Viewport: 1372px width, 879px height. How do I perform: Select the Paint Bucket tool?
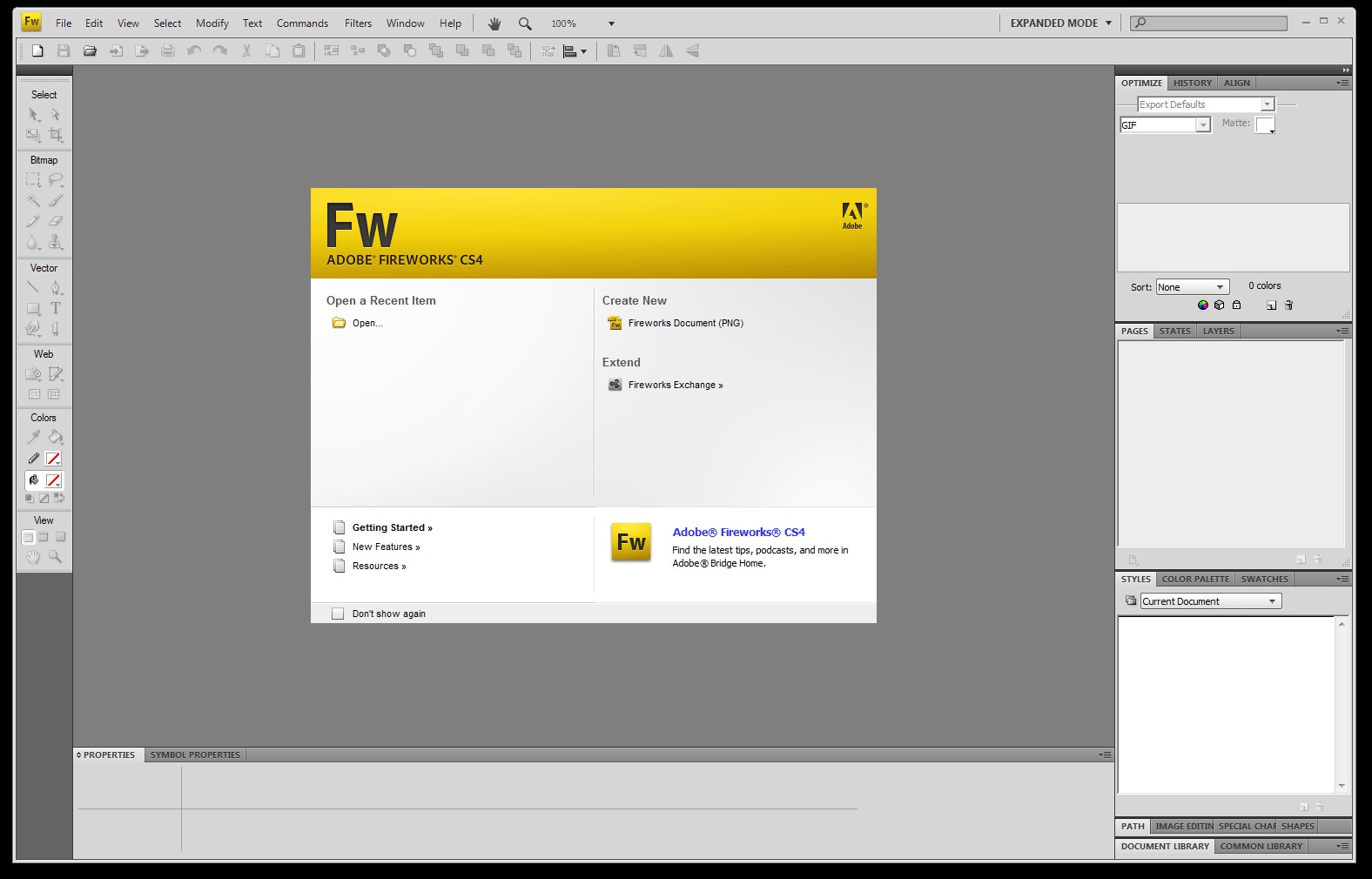(56, 437)
